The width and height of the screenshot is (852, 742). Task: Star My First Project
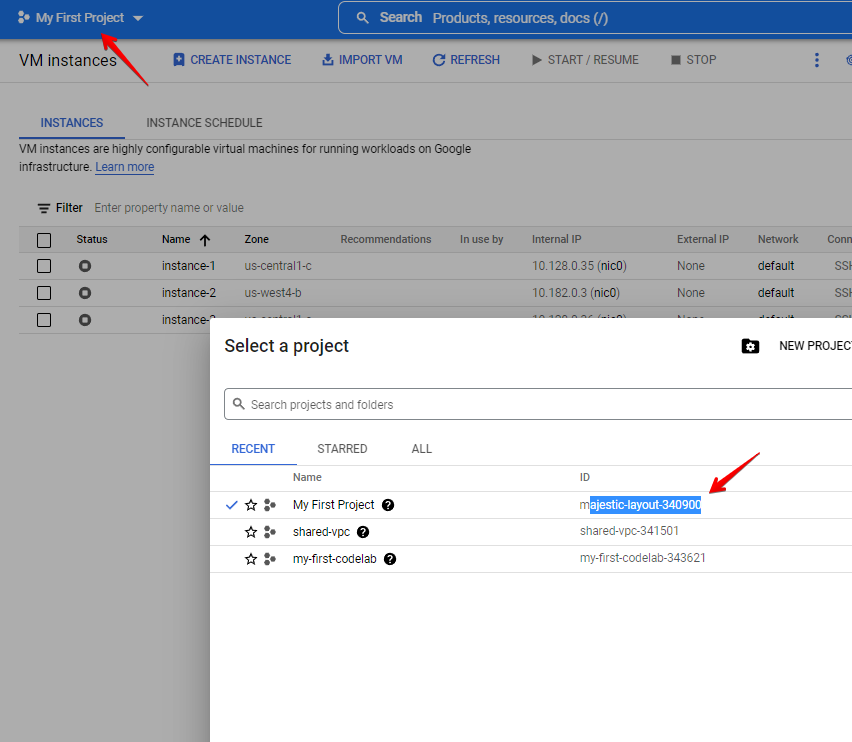(251, 505)
